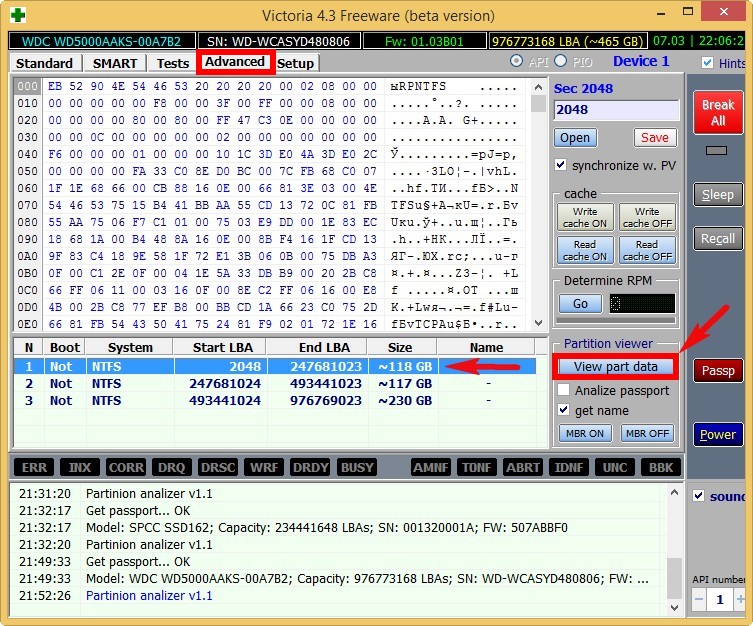Image resolution: width=753 pixels, height=626 pixels.
Task: Select the API mode radio button
Action: [517, 61]
